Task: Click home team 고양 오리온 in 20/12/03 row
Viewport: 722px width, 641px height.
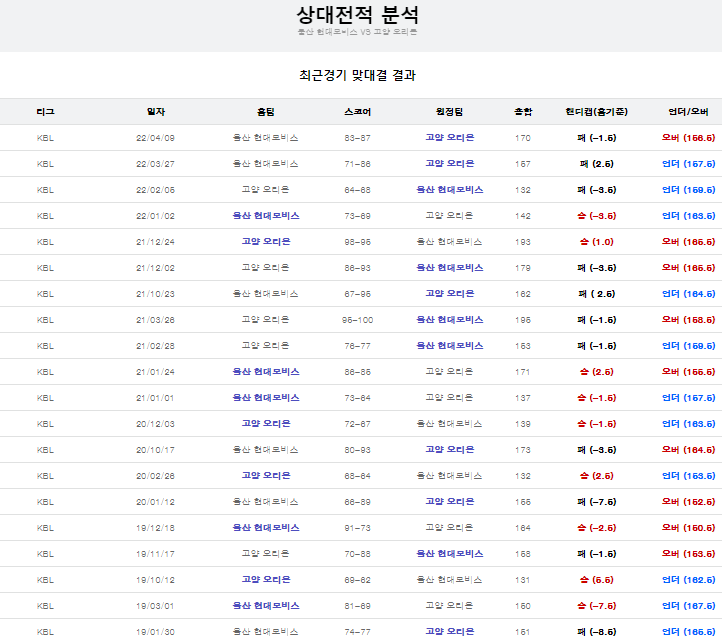Action: tap(266, 424)
